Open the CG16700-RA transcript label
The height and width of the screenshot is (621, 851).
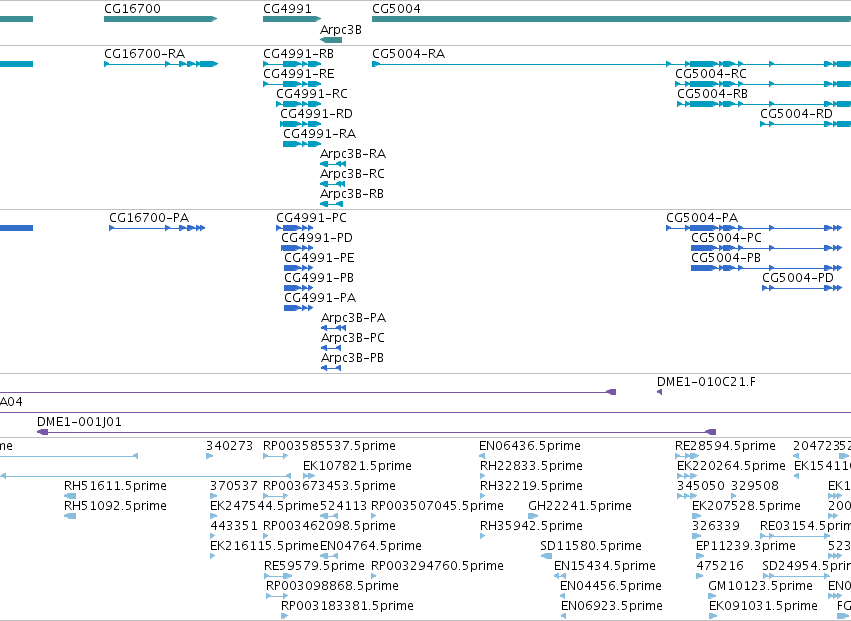(144, 54)
